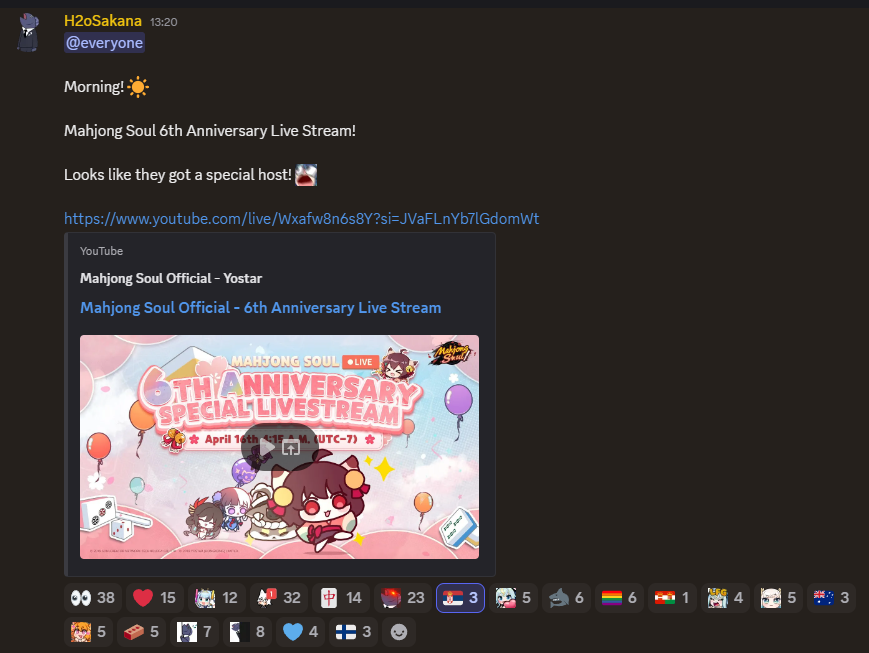
Task: Add the shark emoji reaction
Action: 566,598
